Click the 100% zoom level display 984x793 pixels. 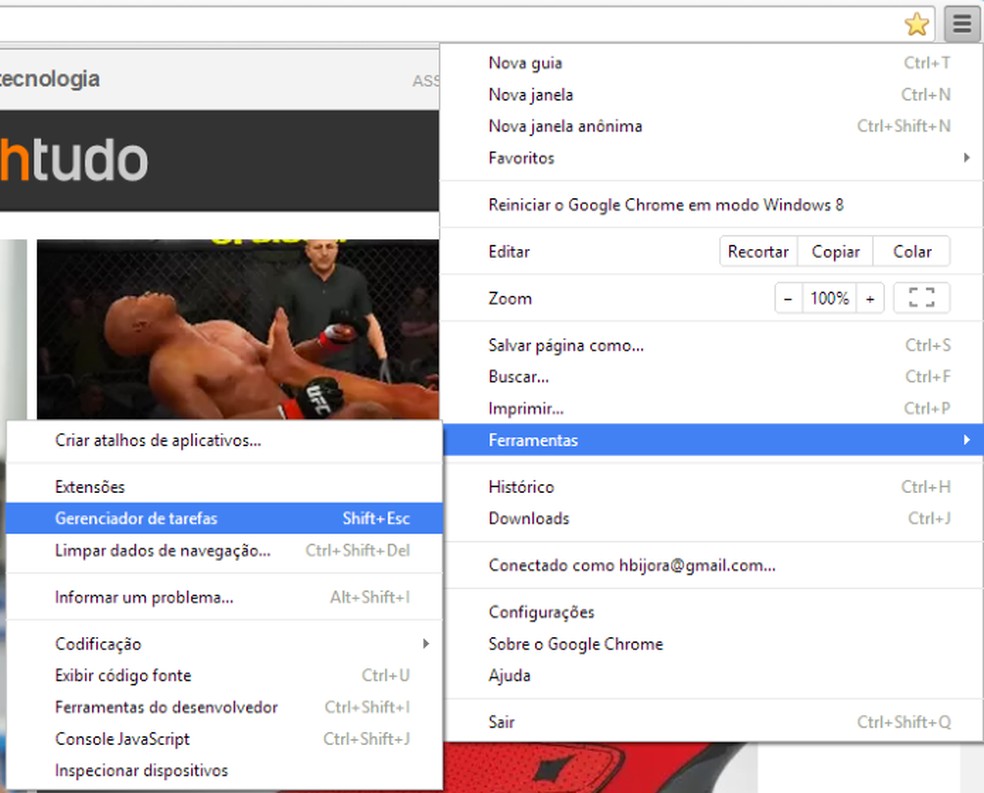tap(828, 297)
